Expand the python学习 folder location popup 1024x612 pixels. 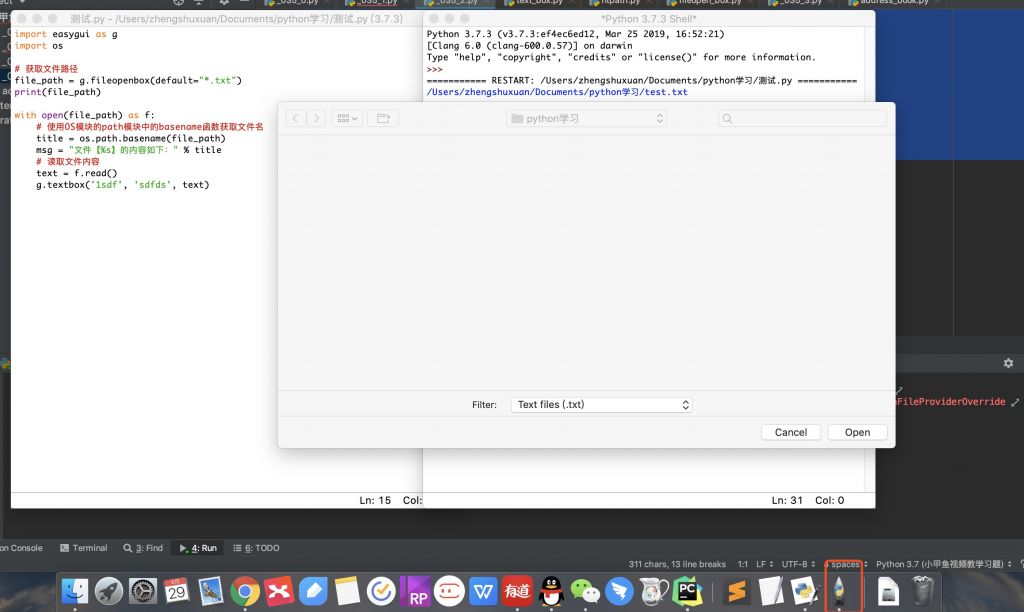click(587, 118)
